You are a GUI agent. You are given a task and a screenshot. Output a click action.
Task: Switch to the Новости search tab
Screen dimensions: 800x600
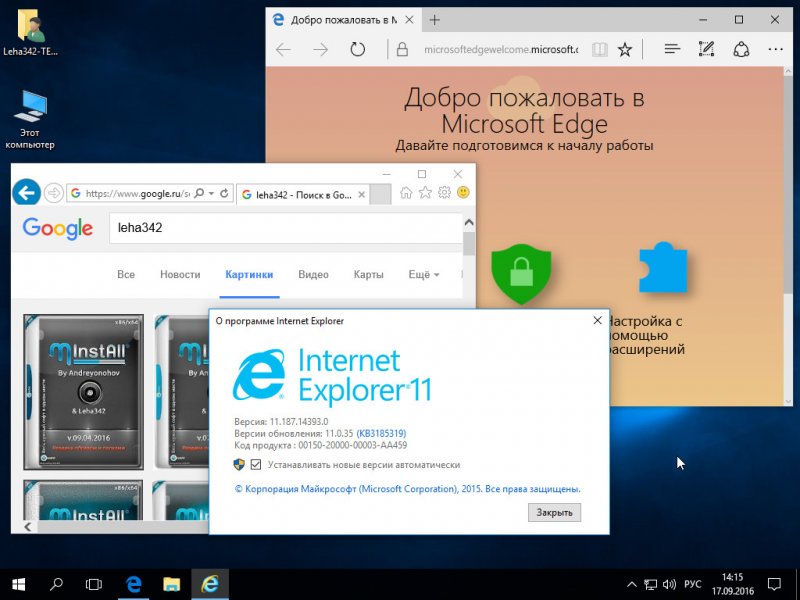pos(180,274)
